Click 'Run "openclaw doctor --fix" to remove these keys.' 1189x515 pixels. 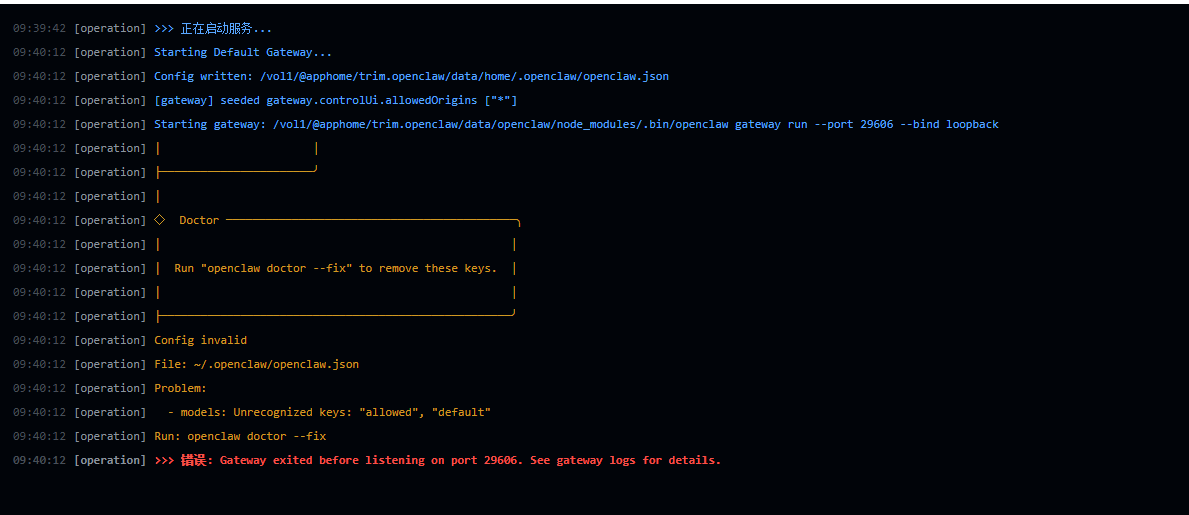(335, 268)
